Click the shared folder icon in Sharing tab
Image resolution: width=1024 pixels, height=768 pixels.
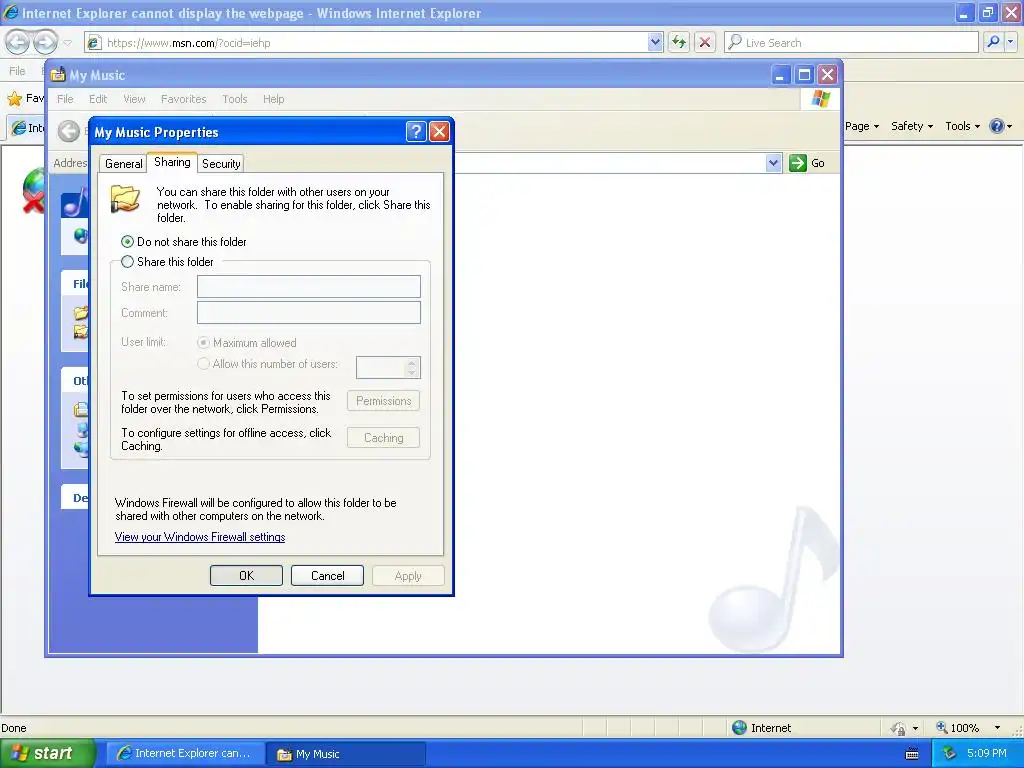click(125, 199)
